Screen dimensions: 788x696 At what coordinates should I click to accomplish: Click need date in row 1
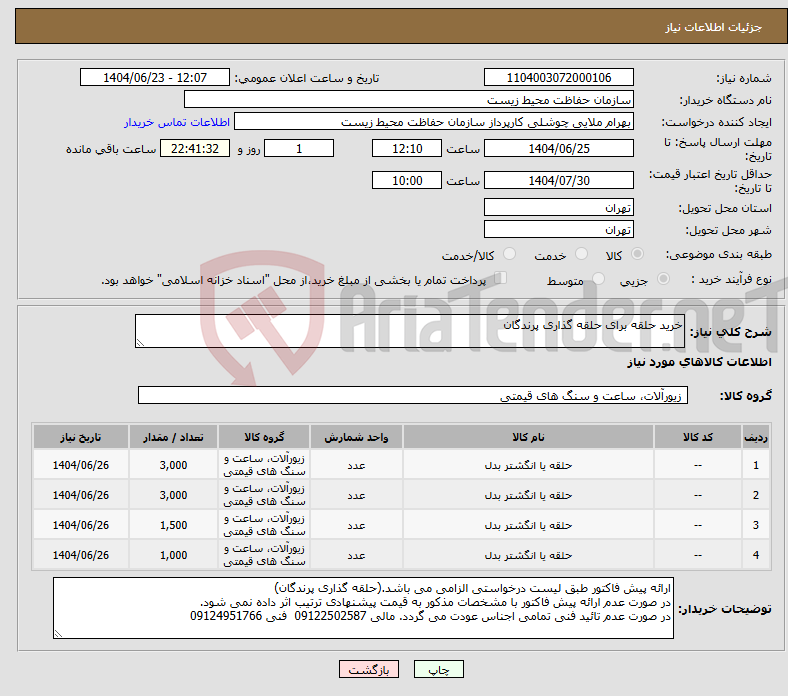pos(81,465)
